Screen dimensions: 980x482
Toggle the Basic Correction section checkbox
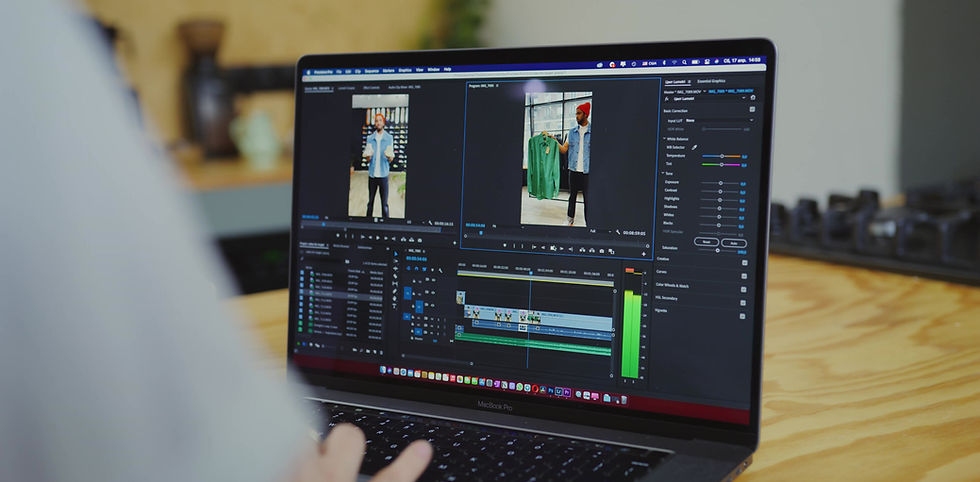coord(752,109)
